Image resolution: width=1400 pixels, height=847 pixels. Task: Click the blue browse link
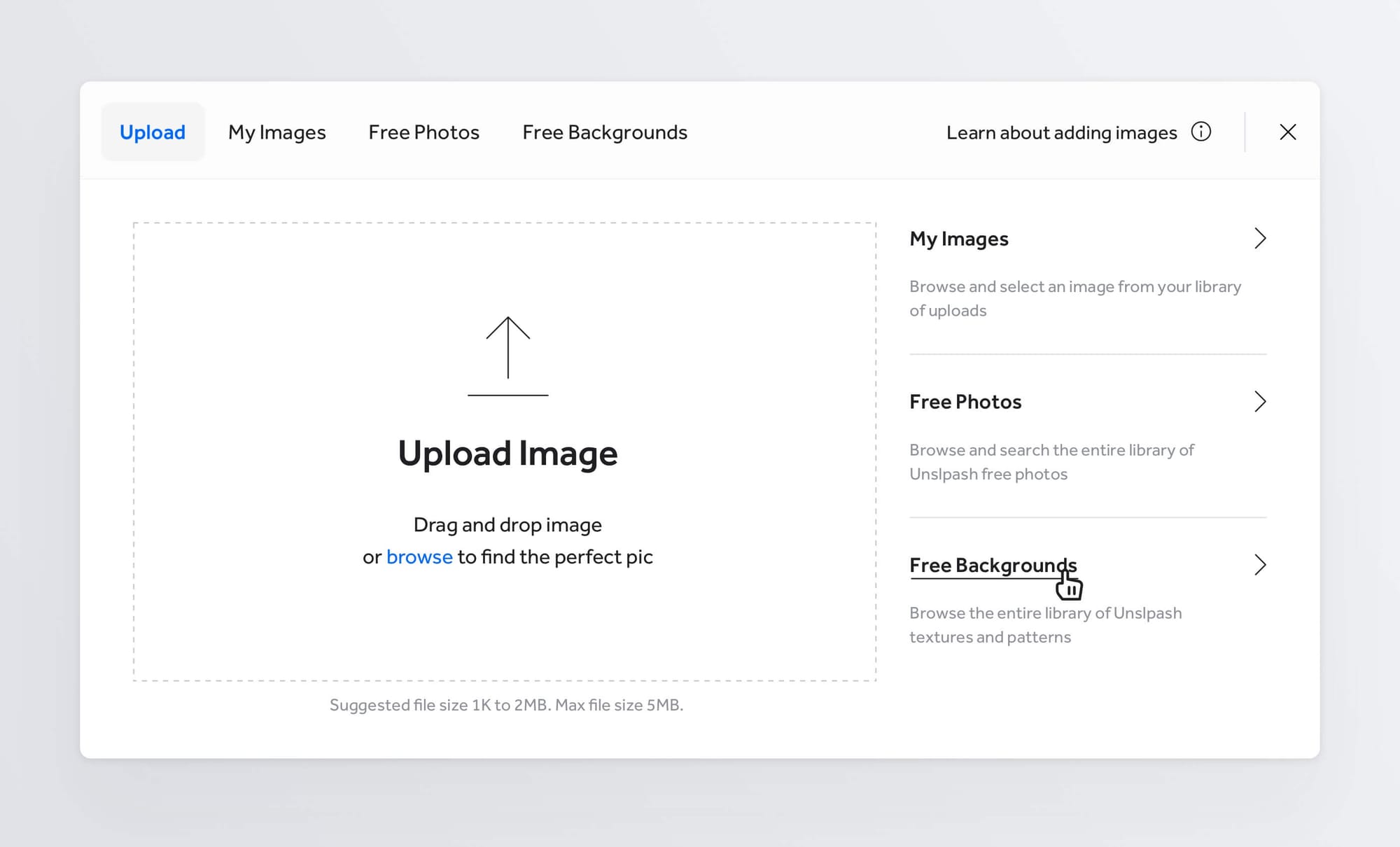[x=419, y=557]
